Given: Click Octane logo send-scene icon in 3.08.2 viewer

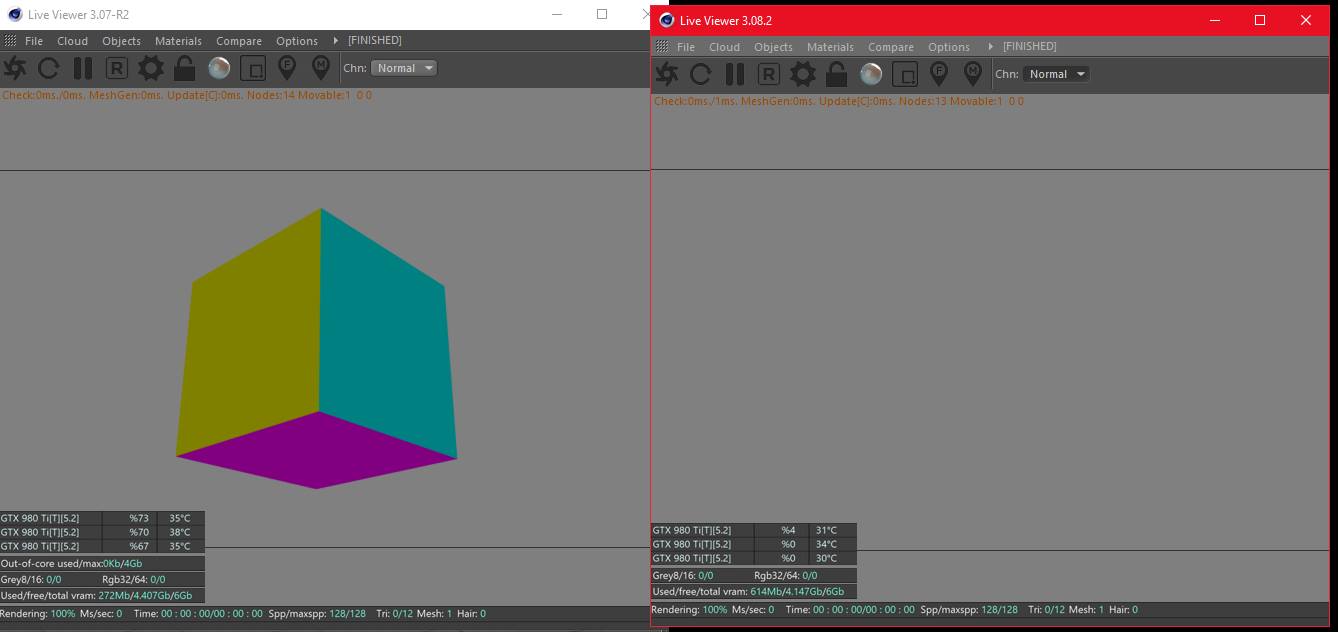Looking at the screenshot, I should click(667, 74).
